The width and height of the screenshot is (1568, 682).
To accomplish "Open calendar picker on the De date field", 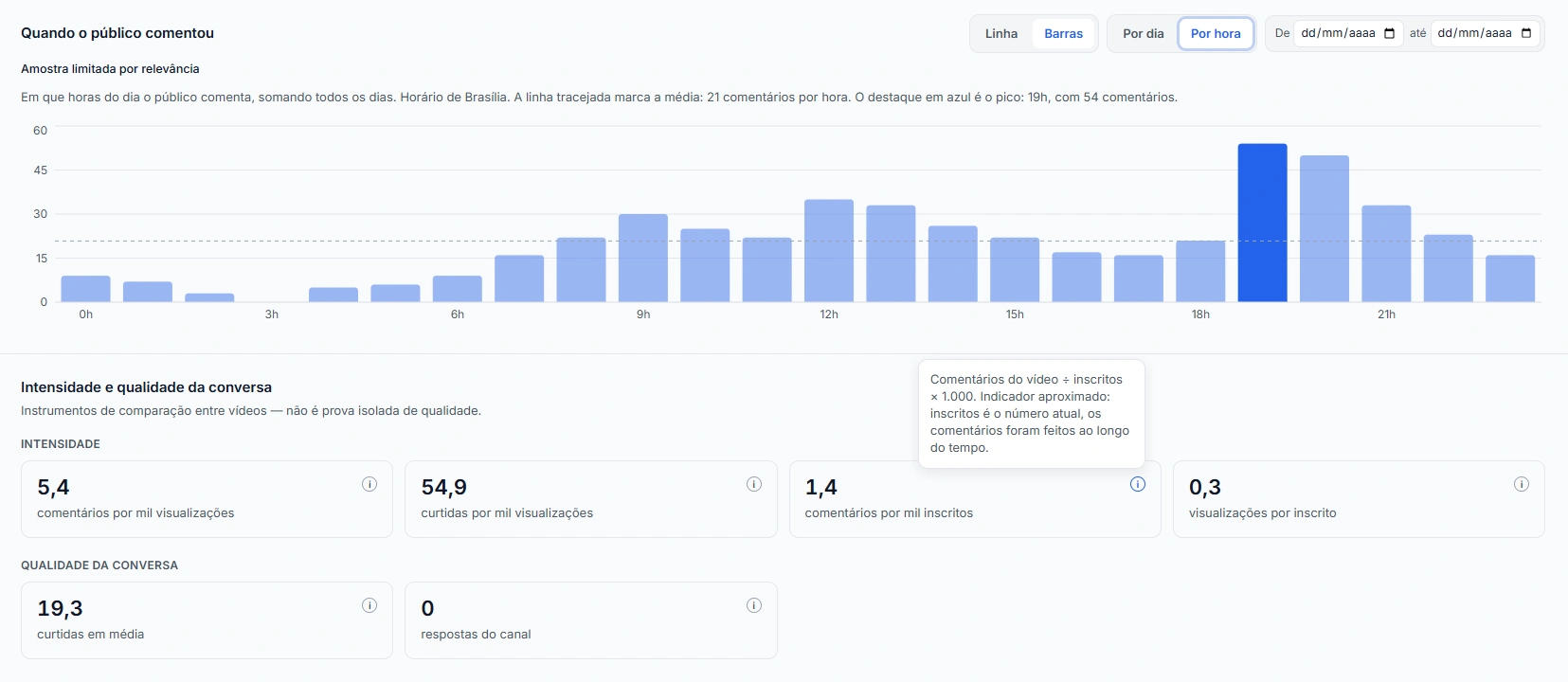I will 1390,33.
